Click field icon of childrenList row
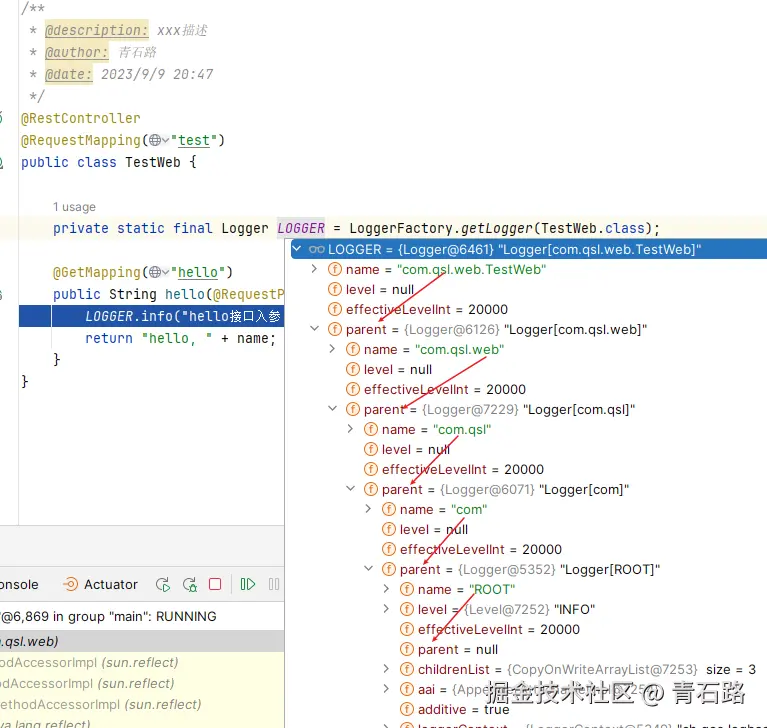 [x=407, y=669]
